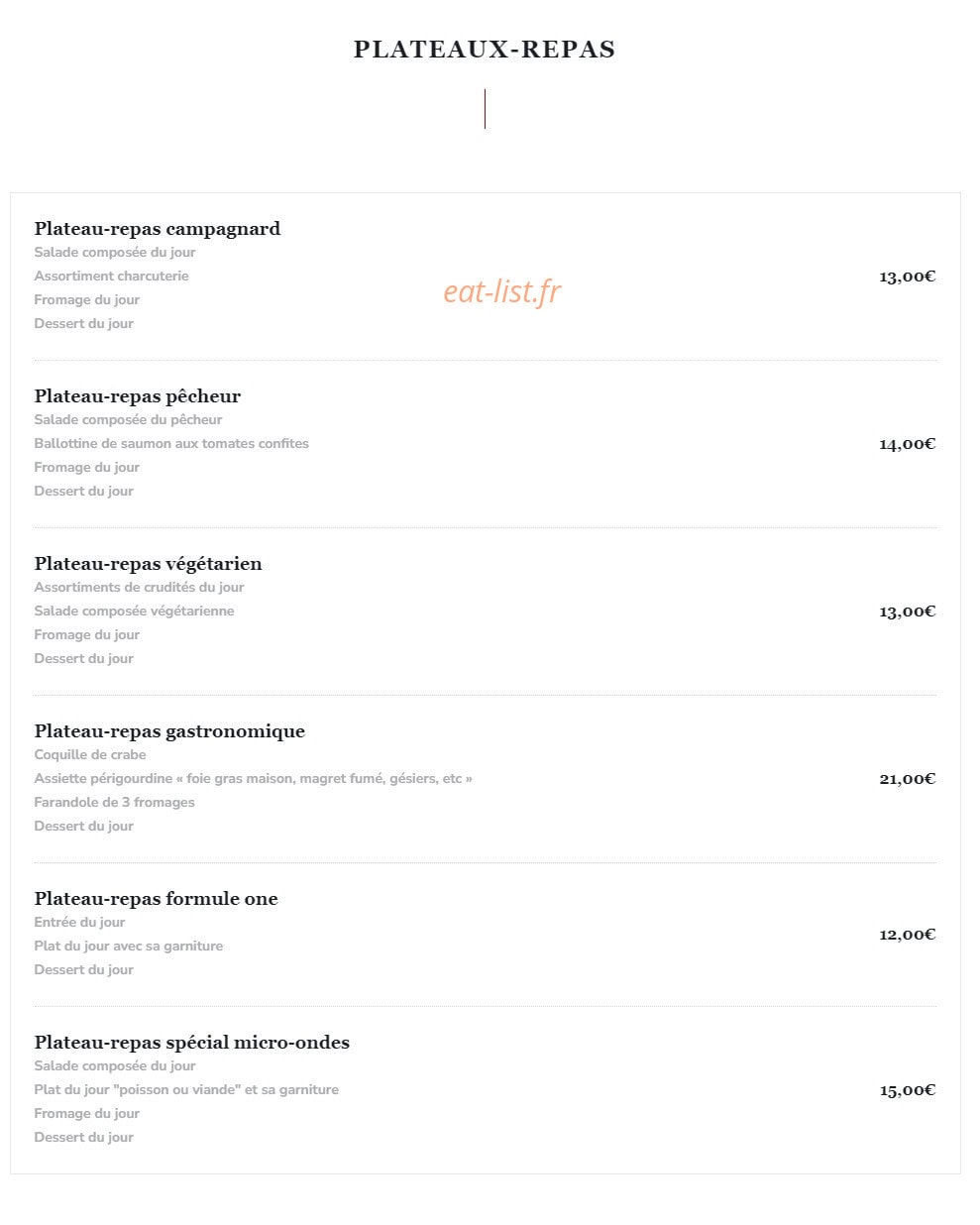The height and width of the screenshot is (1225, 980).
Task: Click Coquille de crabe line
Action: [x=90, y=754]
